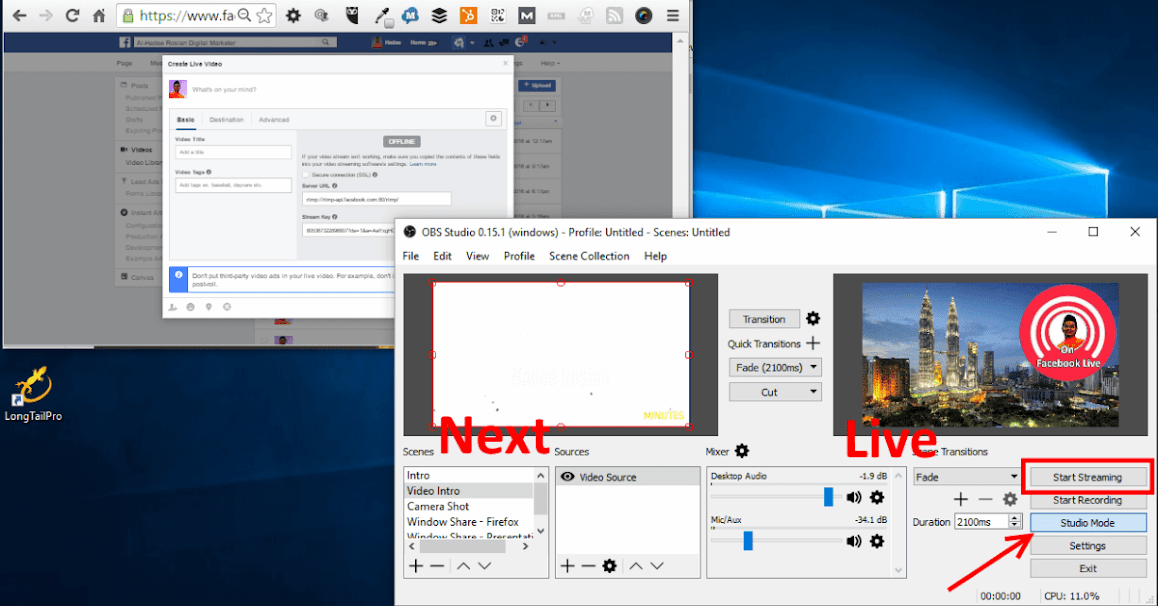The height and width of the screenshot is (606, 1158).
Task: Click the browser address bar URL
Action: (x=187, y=15)
